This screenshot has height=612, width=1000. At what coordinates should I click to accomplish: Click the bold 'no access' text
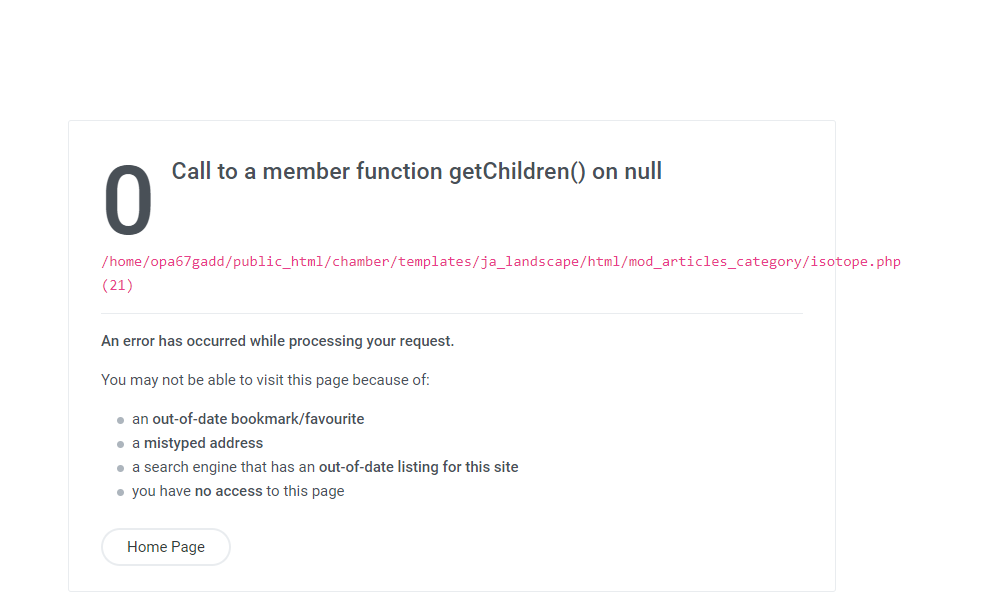click(228, 491)
